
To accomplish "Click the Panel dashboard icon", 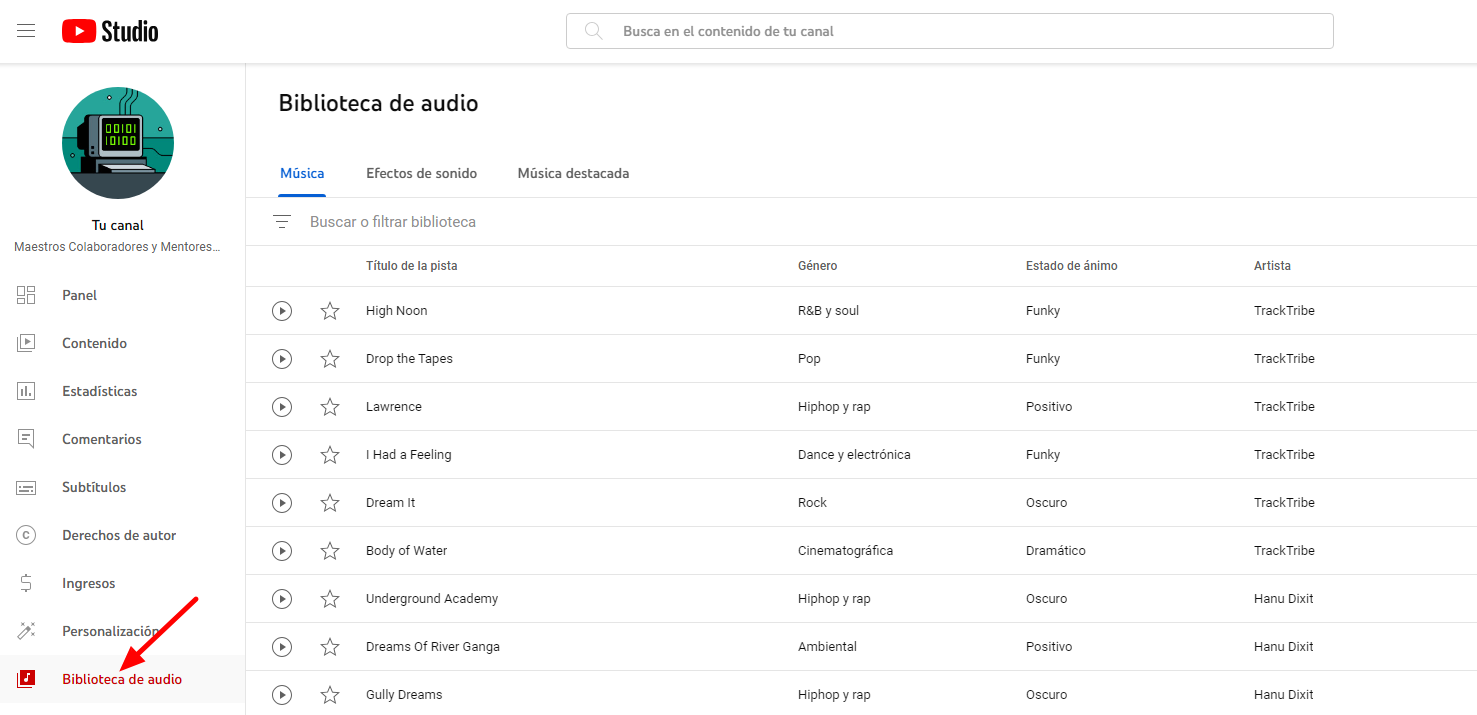I will 26,295.
